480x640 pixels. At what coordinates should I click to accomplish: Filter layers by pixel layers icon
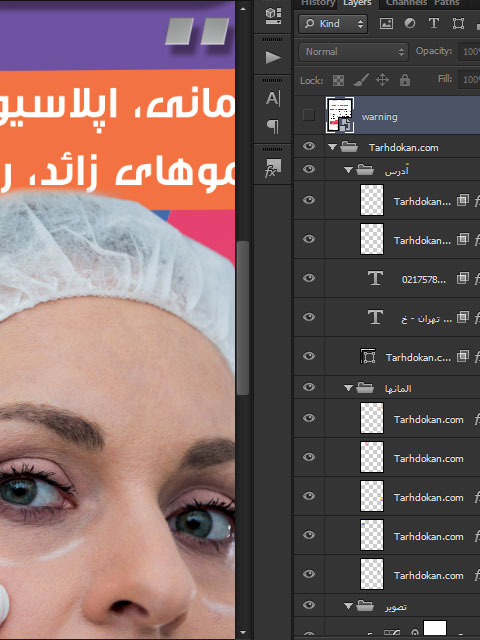tap(386, 24)
